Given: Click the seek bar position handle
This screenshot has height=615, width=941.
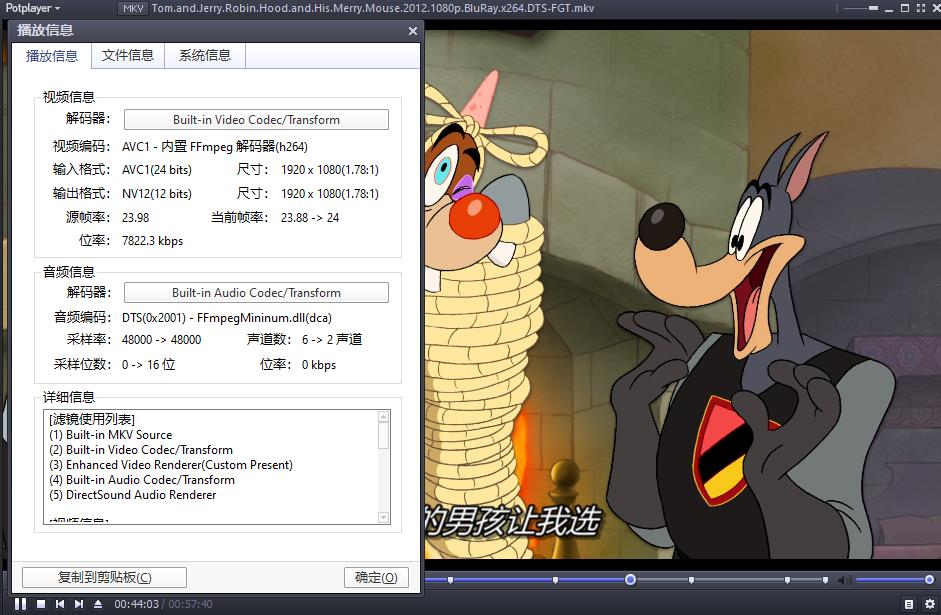Looking at the screenshot, I should (x=630, y=580).
